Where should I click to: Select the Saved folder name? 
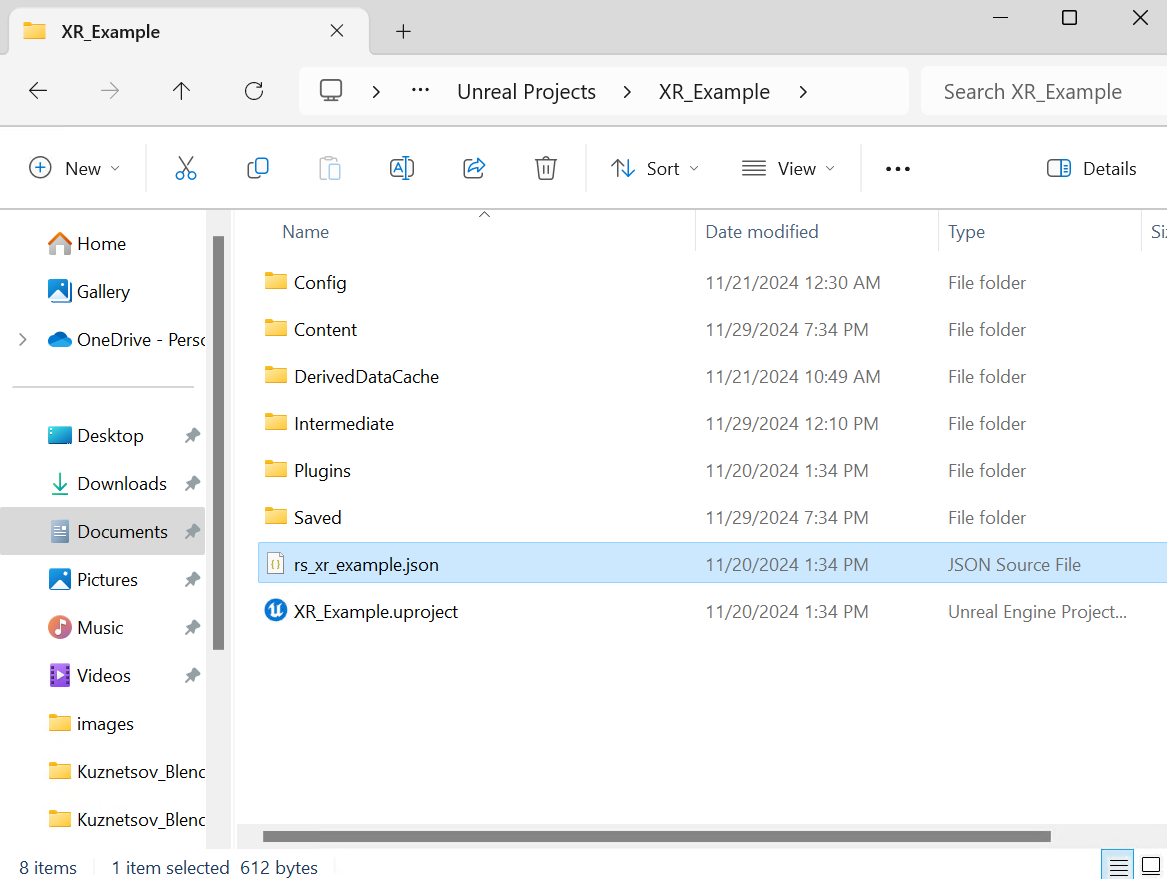318,517
